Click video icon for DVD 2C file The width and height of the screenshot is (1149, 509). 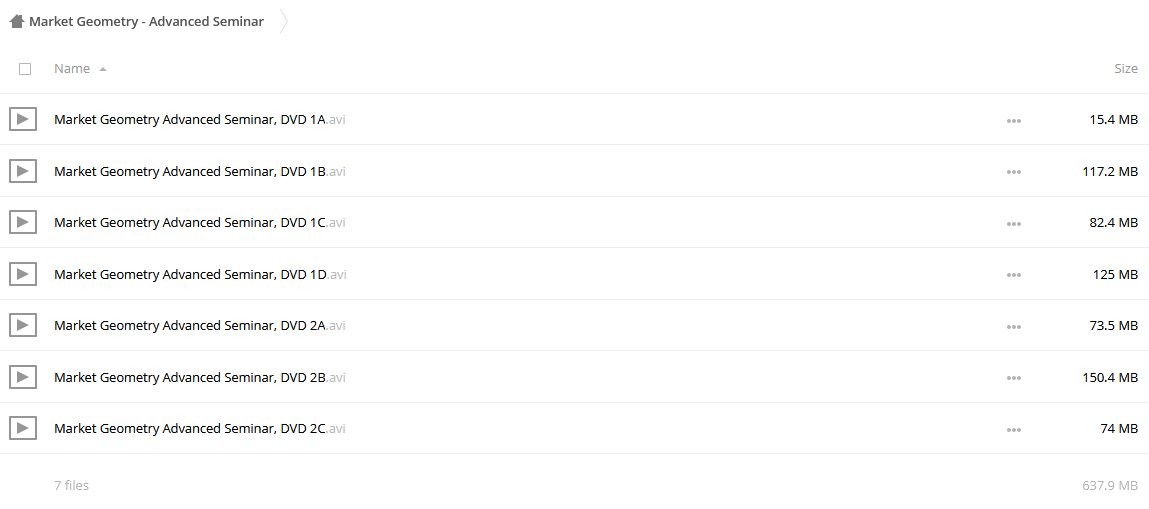23,428
